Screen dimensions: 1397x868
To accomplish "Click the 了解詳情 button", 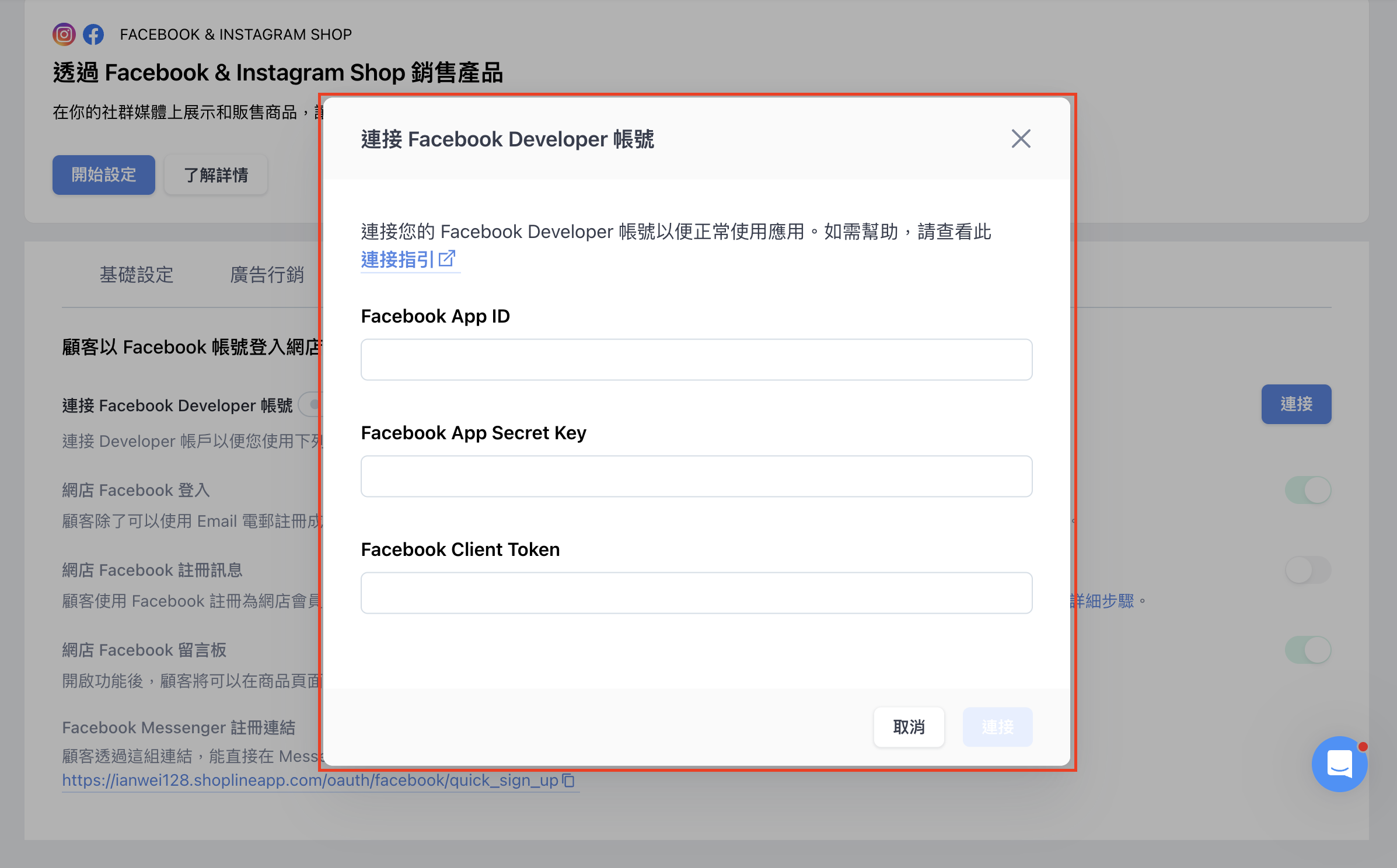I will (216, 174).
